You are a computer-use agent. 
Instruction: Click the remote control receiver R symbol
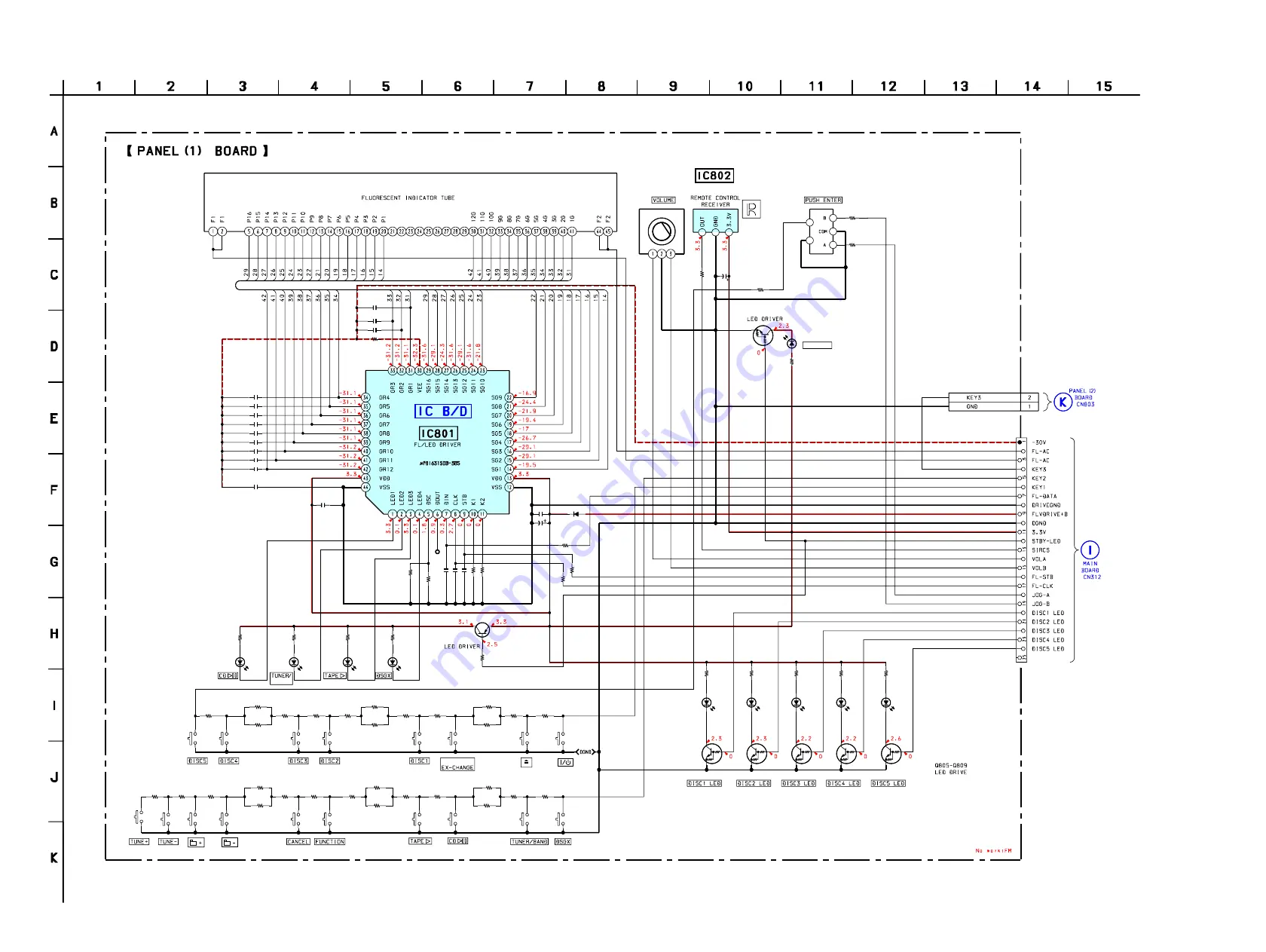click(x=751, y=209)
